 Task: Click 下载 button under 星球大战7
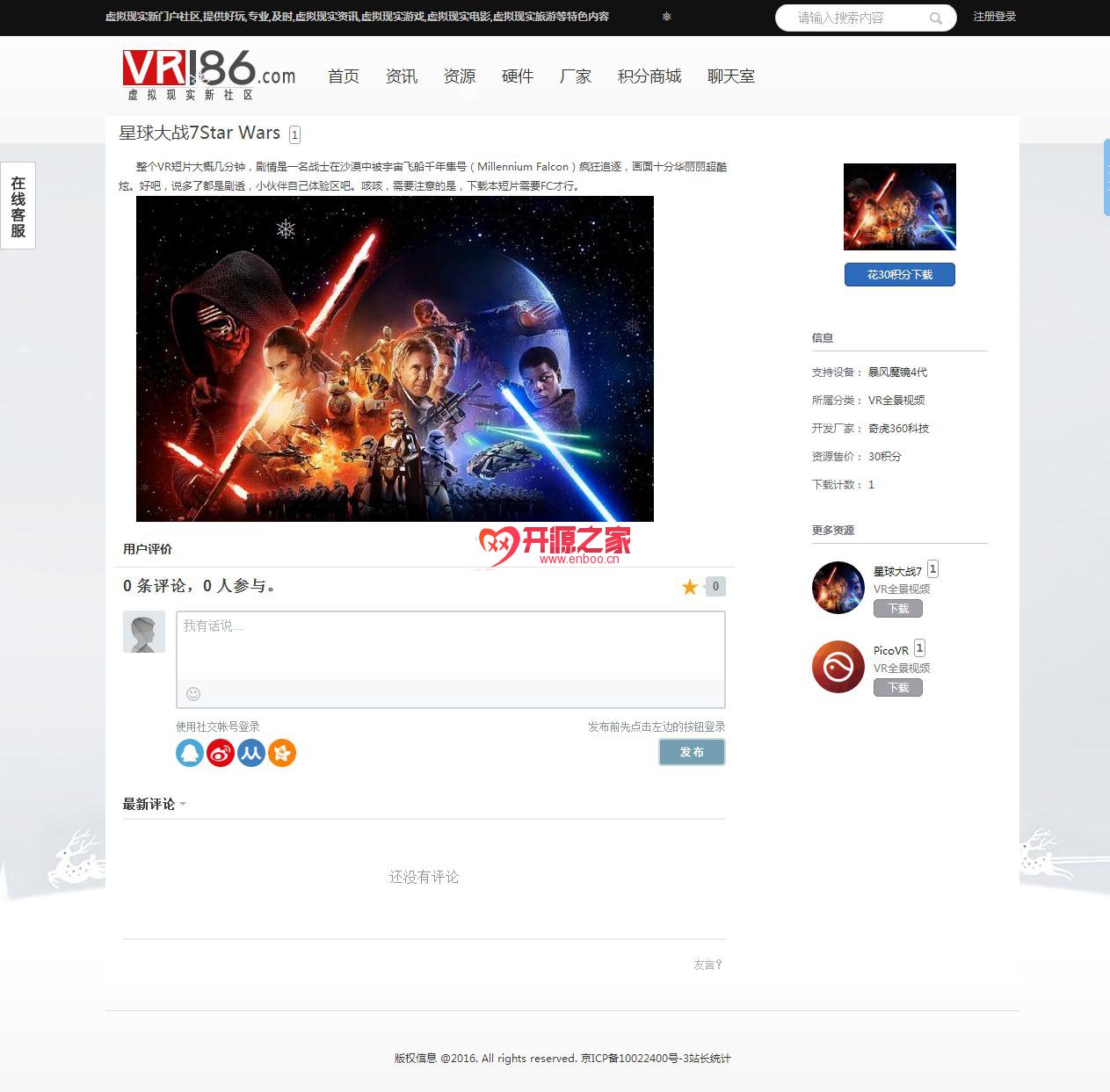click(x=898, y=609)
